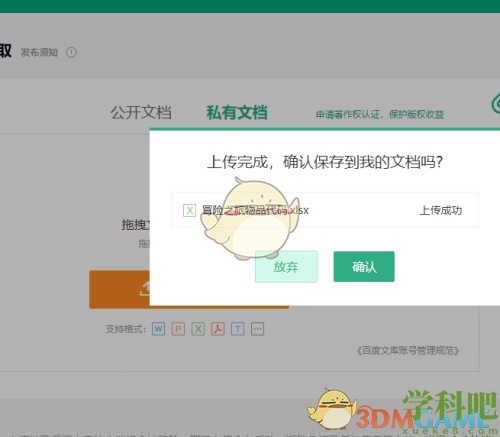The height and width of the screenshot is (437, 500).
Task: Click the Excel supported-format icon
Action: point(198,329)
